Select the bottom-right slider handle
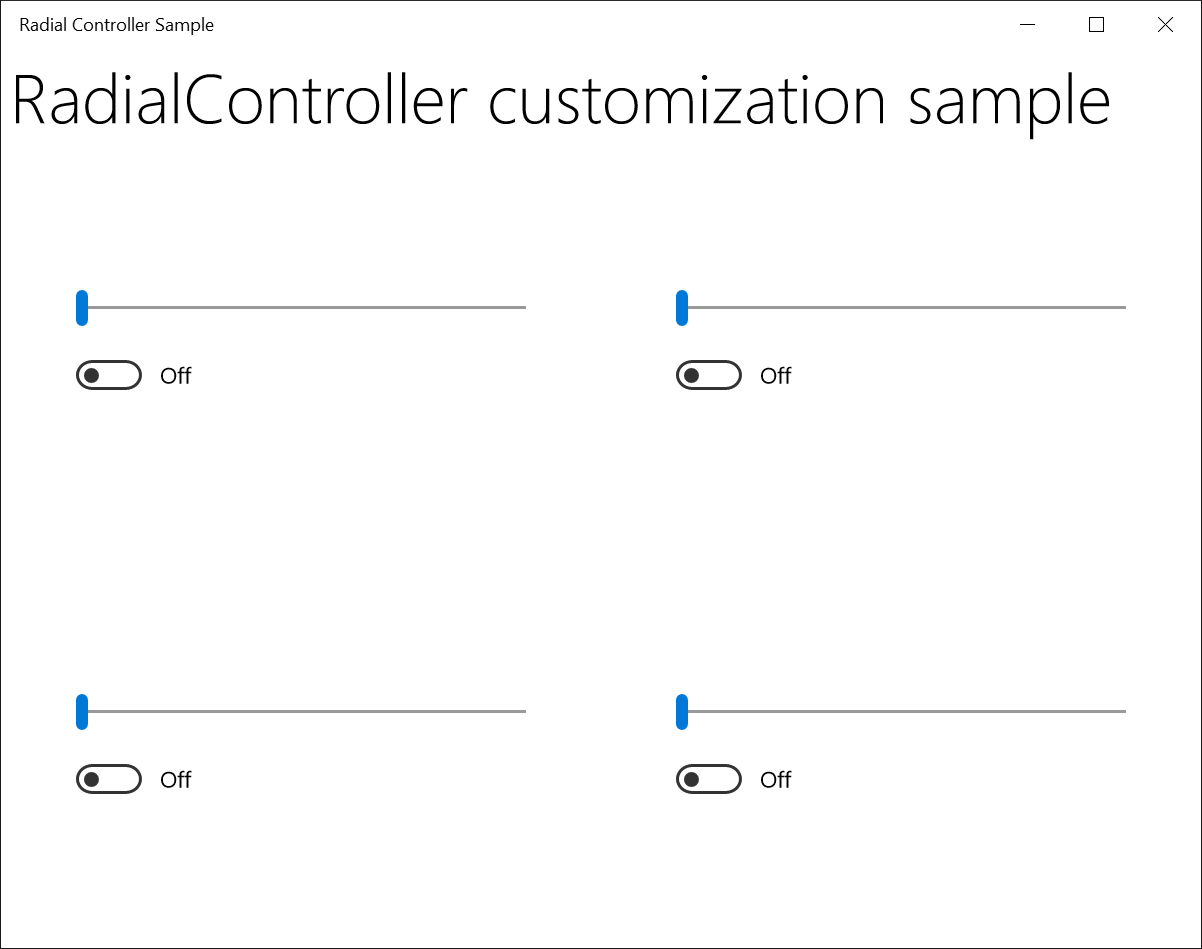The height and width of the screenshot is (949, 1202). (x=682, y=711)
